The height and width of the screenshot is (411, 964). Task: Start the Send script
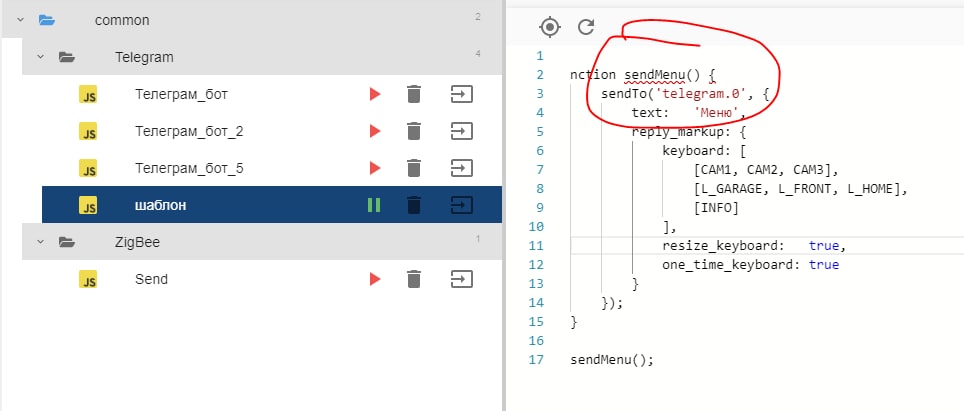(374, 280)
